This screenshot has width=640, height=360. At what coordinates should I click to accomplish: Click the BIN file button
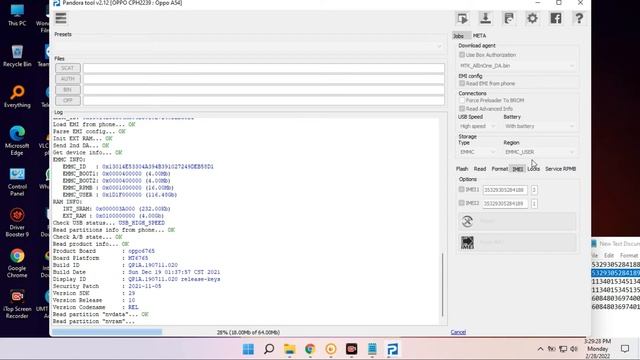click(x=68, y=90)
